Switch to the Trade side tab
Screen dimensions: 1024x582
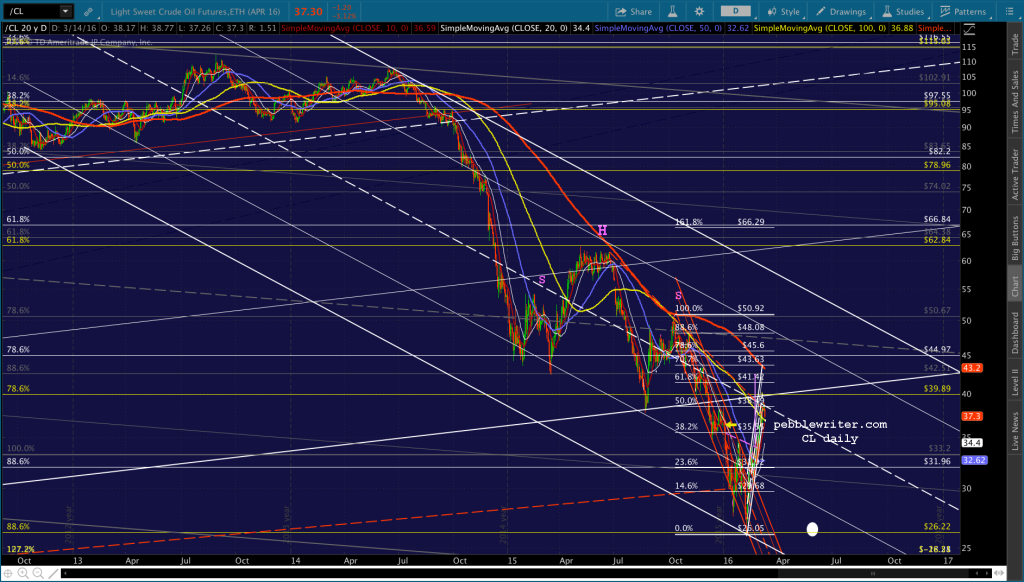click(x=1015, y=44)
